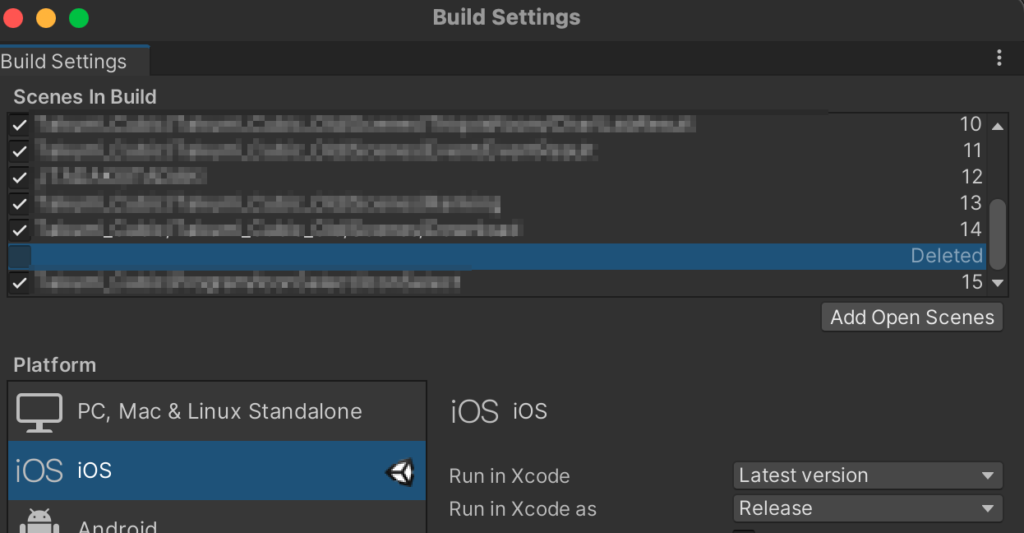Screen dimensions: 1024x533
Task: Click the iOS icon in platform list
Action: click(39, 471)
